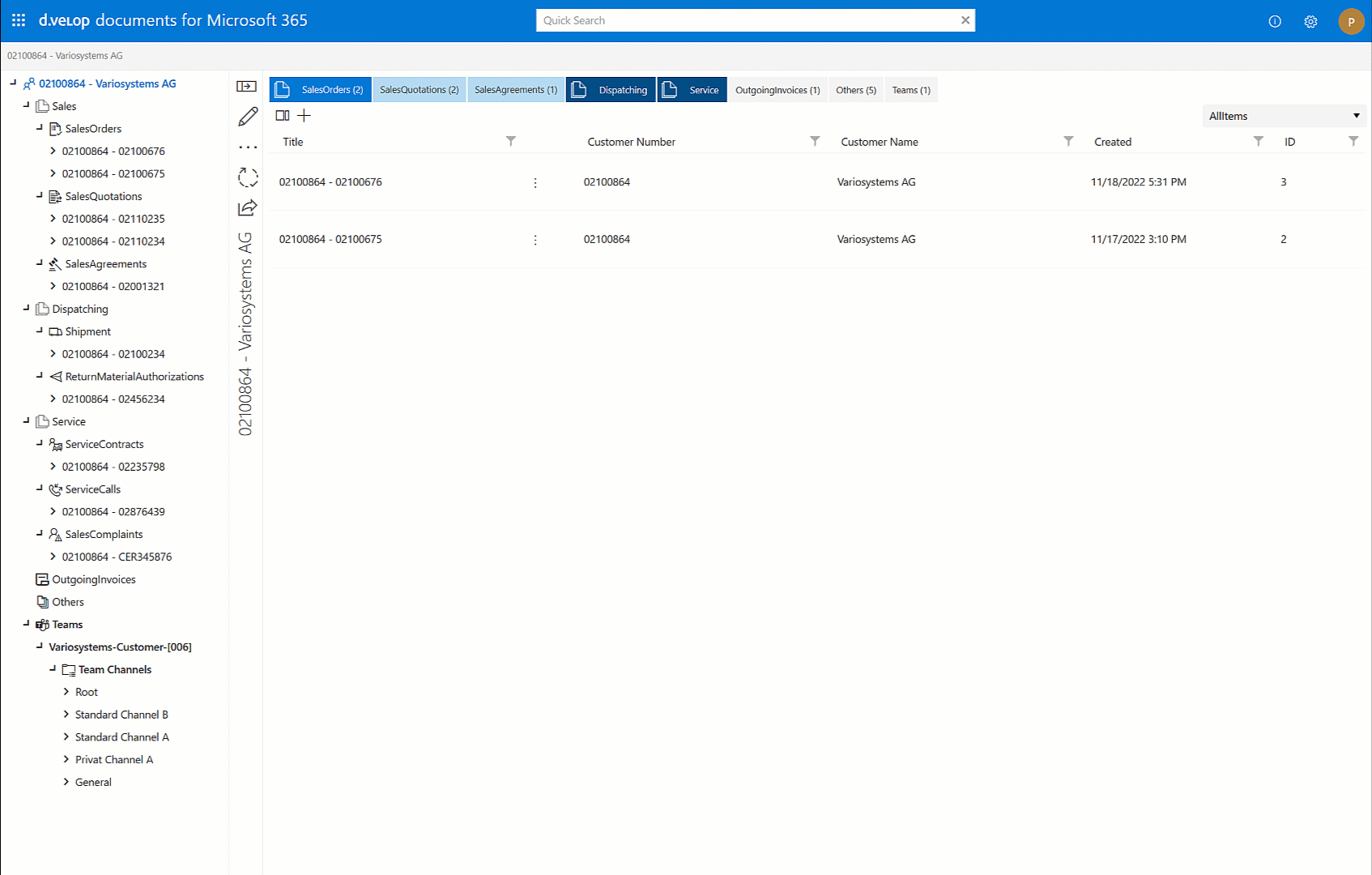
Task: Open the 02100864 - 02100676 row title
Action: pyautogui.click(x=330, y=182)
